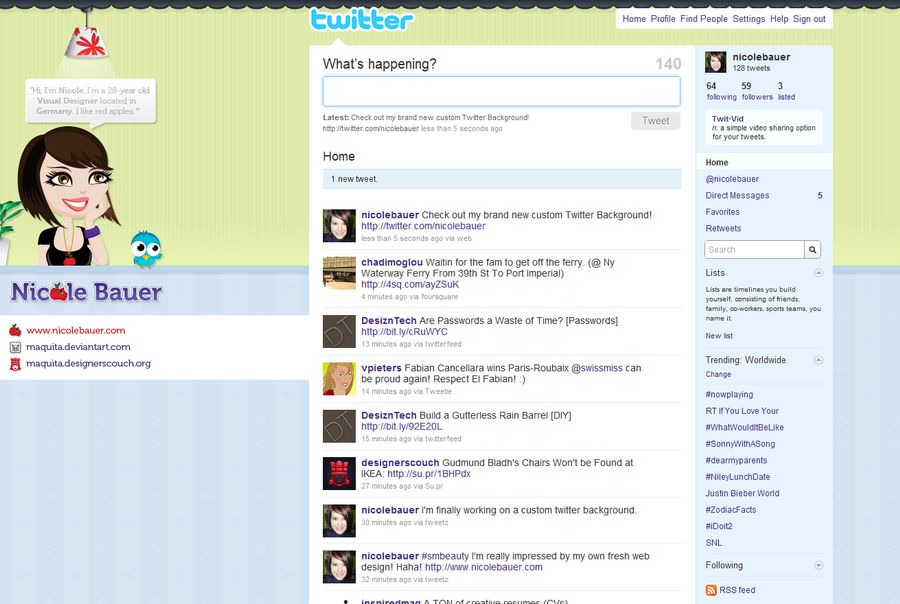Viewport: 900px width, 604px height.
Task: Click inside the What's happening text box
Action: tap(502, 91)
